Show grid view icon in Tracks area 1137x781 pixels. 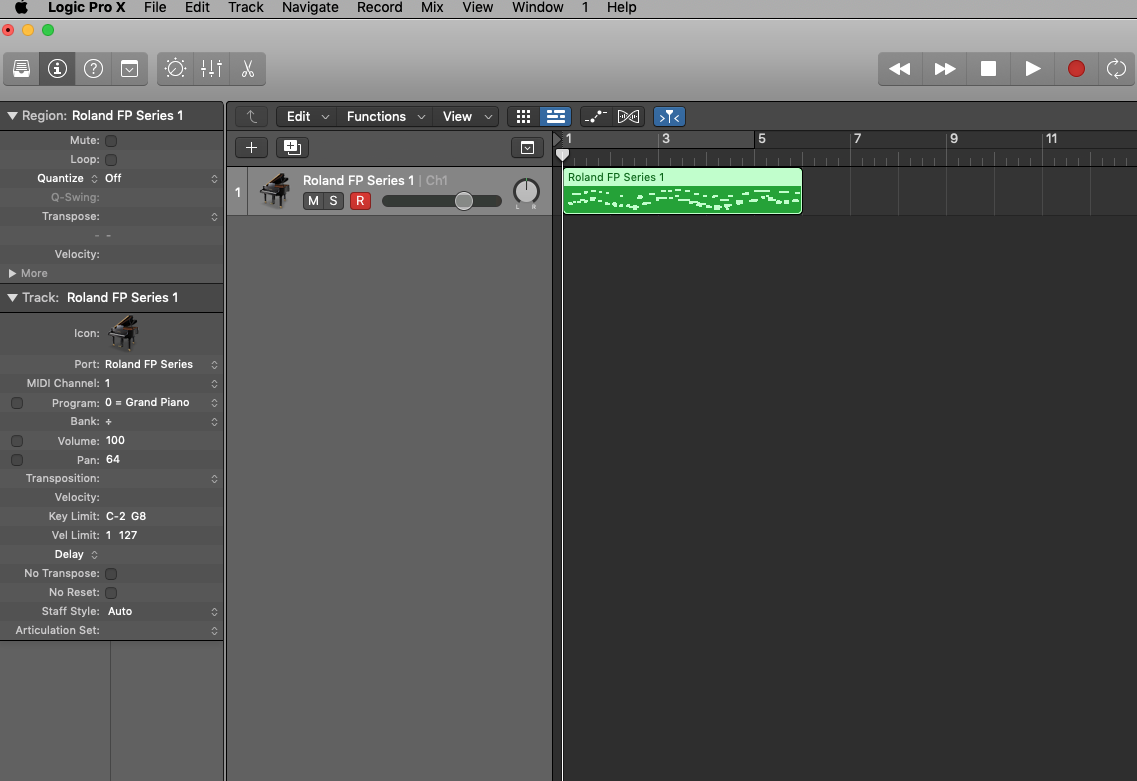[x=523, y=117]
